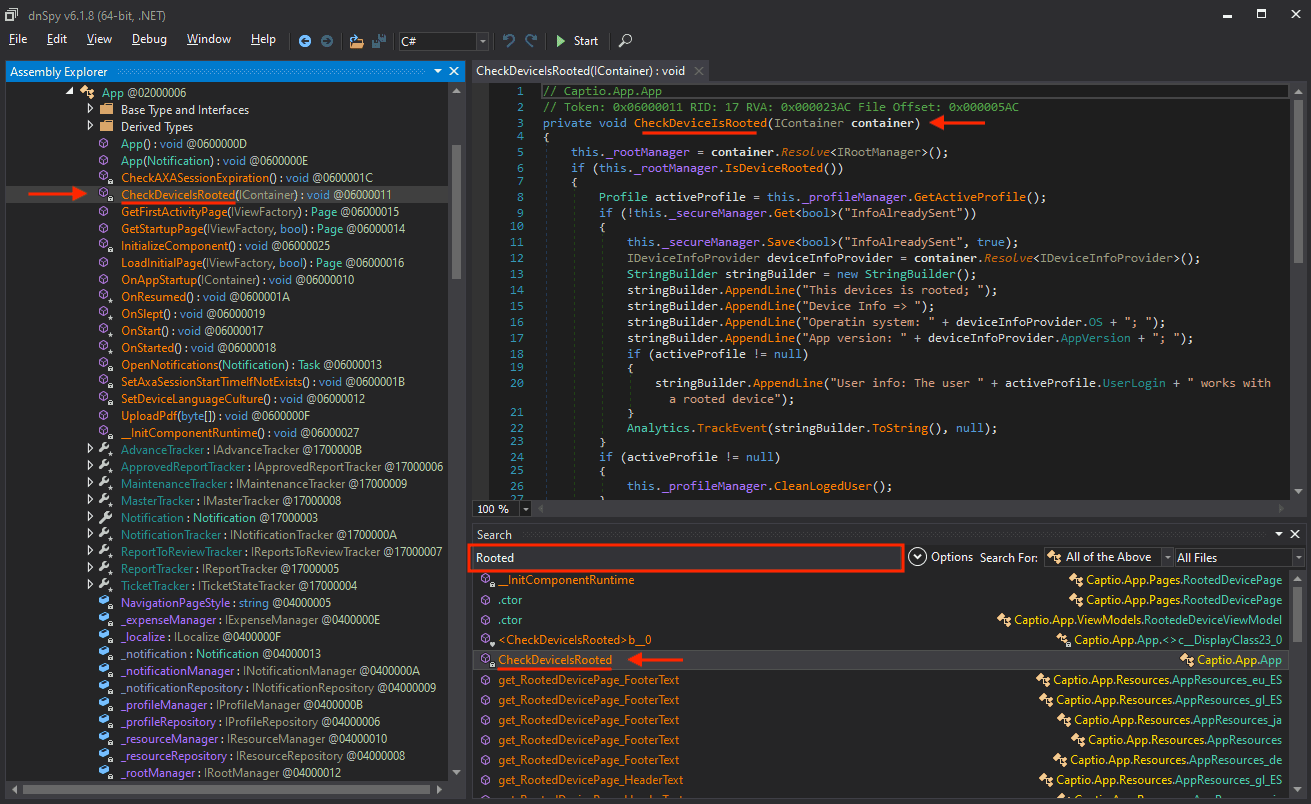Select CheckDeviceIsRooted(IContainer) in Assembly Explorer

[x=256, y=194]
